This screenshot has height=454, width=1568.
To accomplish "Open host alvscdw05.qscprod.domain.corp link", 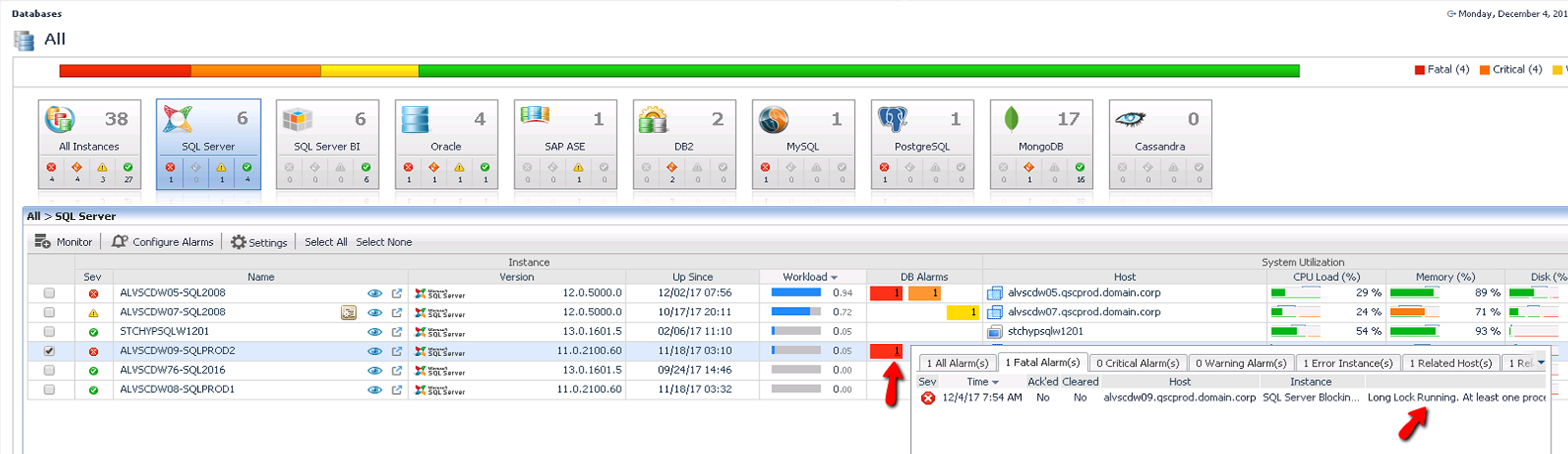I will pyautogui.click(x=1084, y=293).
